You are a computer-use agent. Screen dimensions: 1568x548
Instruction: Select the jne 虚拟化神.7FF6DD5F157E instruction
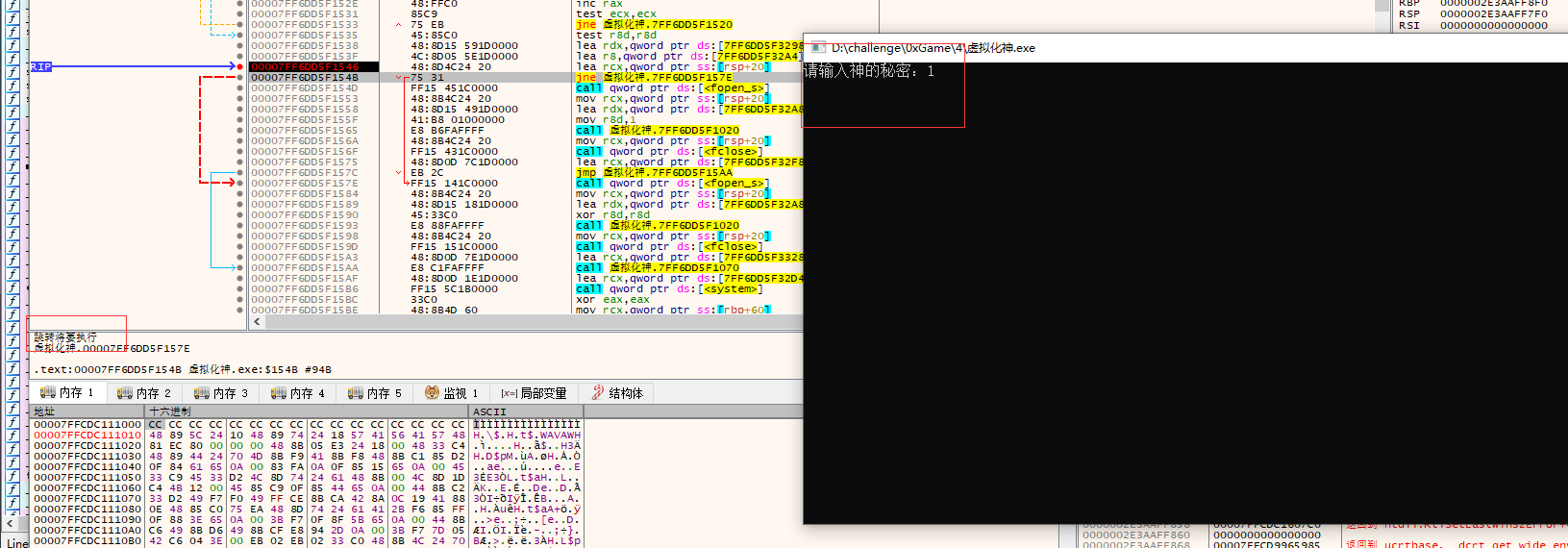pyautogui.click(x=654, y=78)
